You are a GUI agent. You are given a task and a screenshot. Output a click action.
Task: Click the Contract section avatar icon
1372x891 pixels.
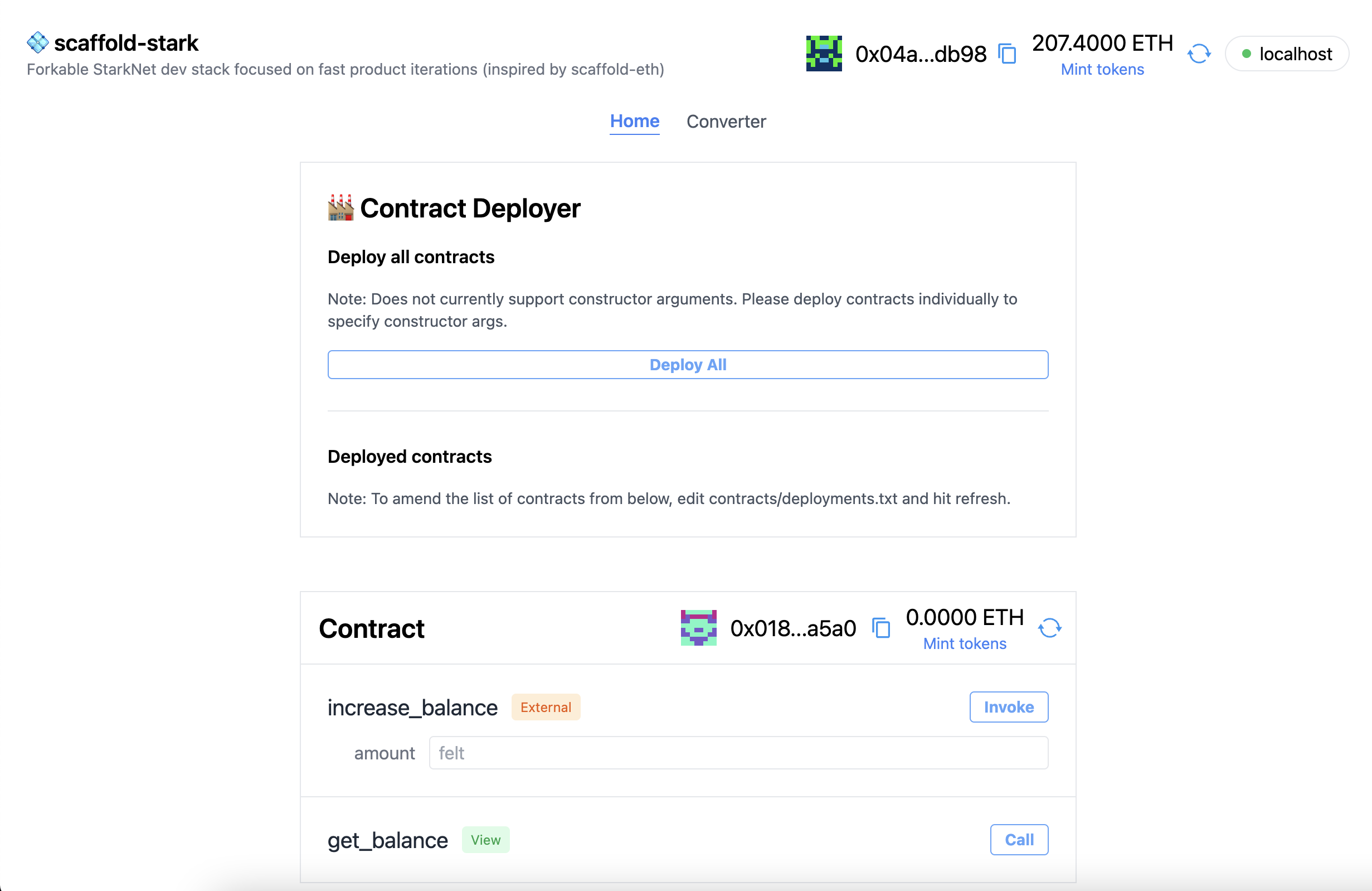[x=698, y=628]
